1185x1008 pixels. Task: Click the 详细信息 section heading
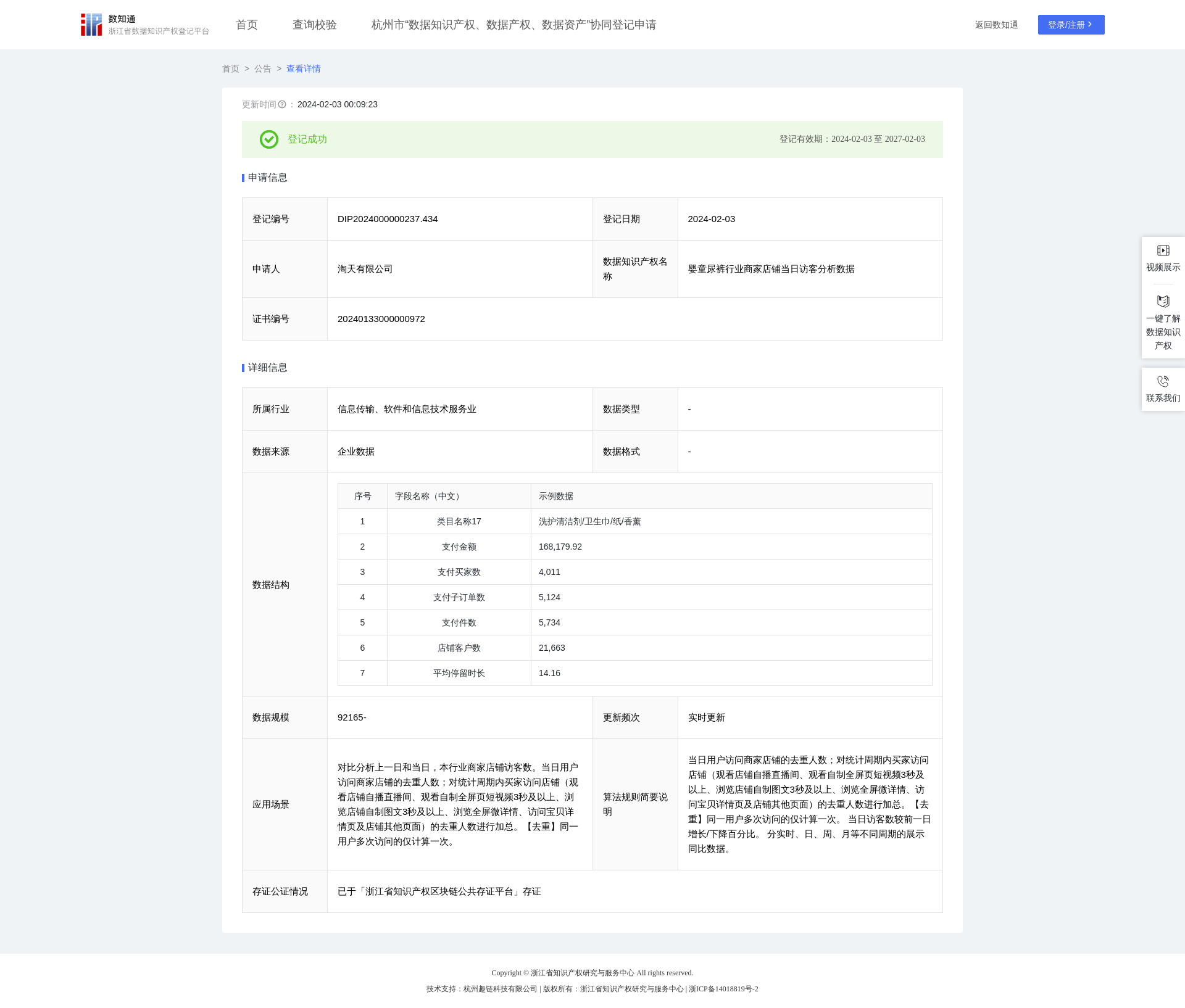point(267,368)
